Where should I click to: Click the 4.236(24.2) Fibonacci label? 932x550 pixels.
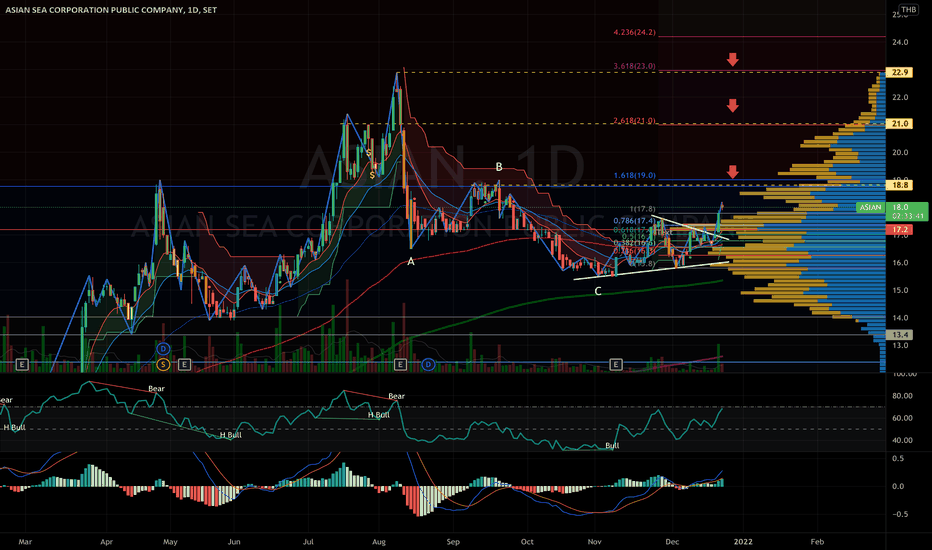[634, 32]
